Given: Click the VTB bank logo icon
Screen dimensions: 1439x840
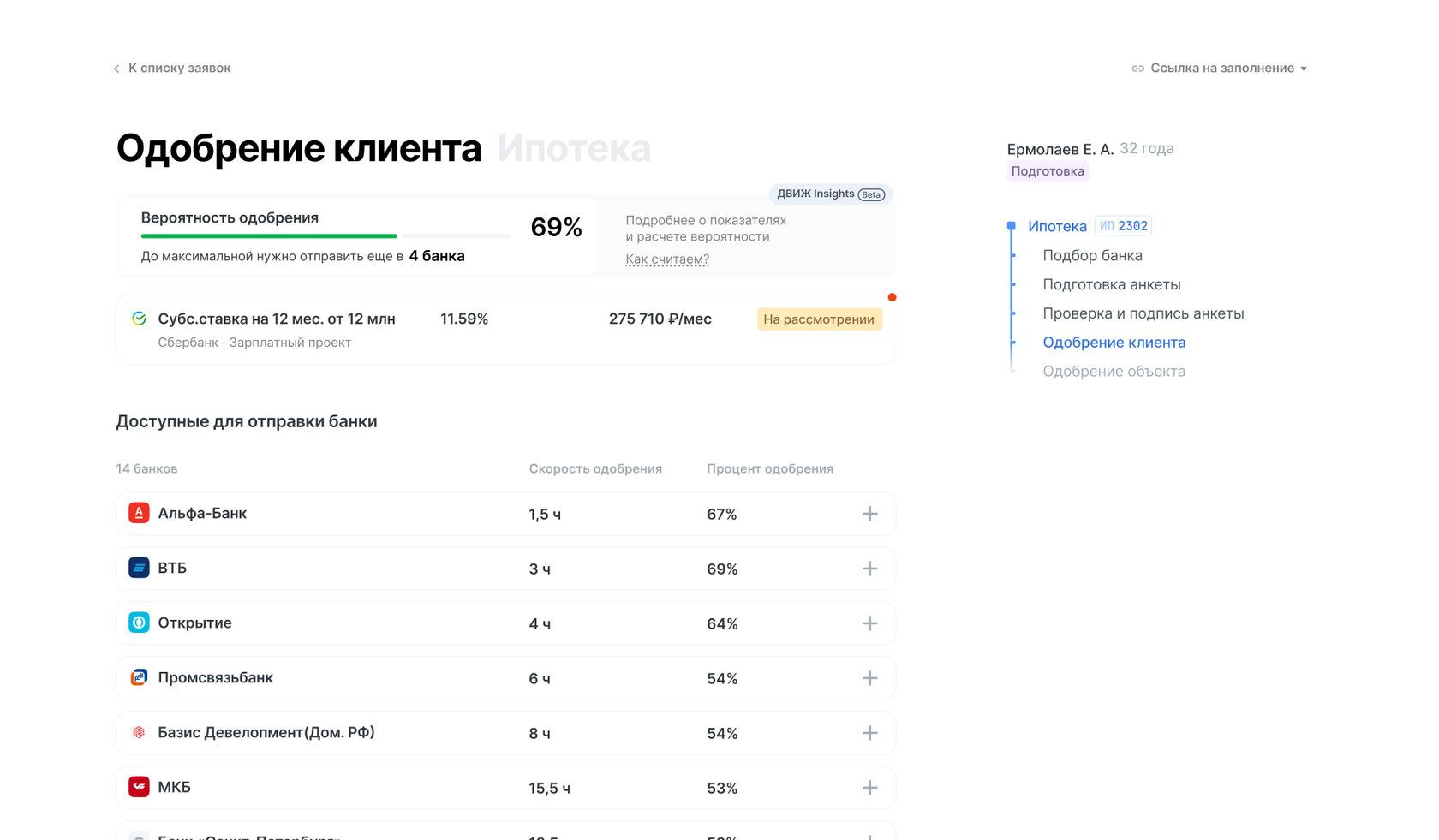Looking at the screenshot, I should pyautogui.click(x=139, y=568).
